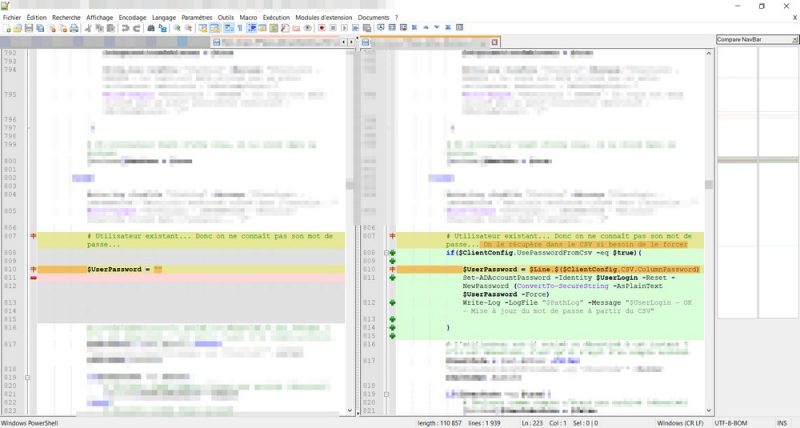
Task: Close the right pane document tab
Action: click(x=494, y=42)
